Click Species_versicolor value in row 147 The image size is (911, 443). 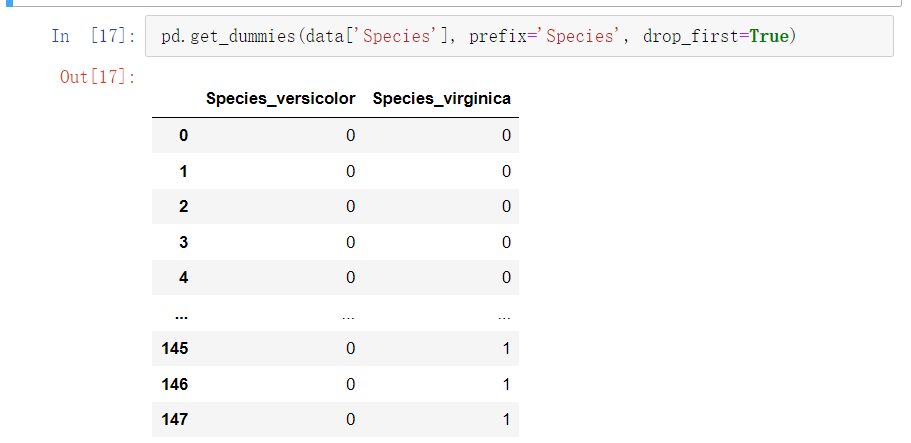point(350,420)
